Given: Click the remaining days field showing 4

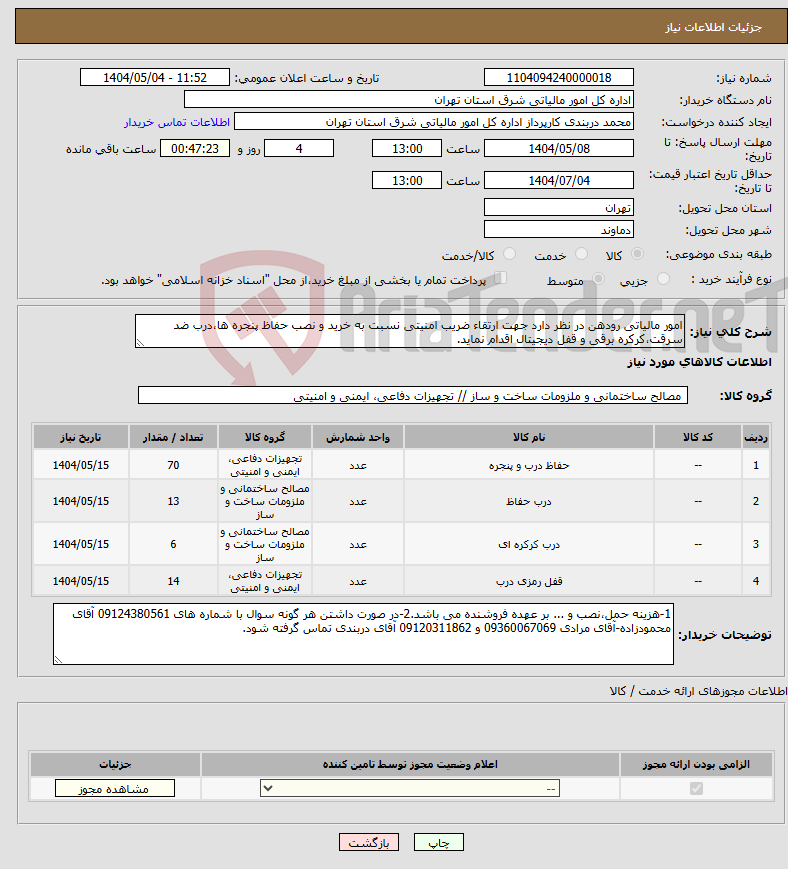Looking at the screenshot, I should (x=299, y=149).
